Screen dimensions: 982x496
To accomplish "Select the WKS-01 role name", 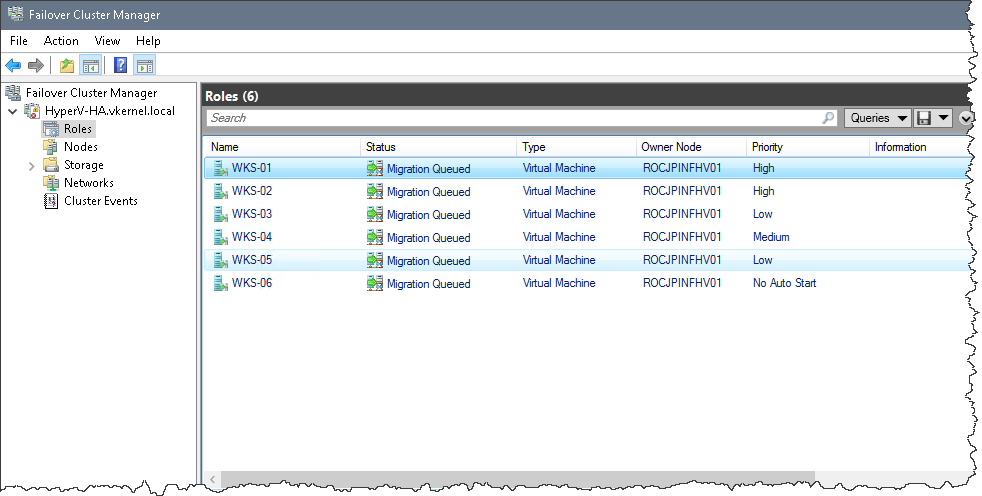I will coord(252,168).
